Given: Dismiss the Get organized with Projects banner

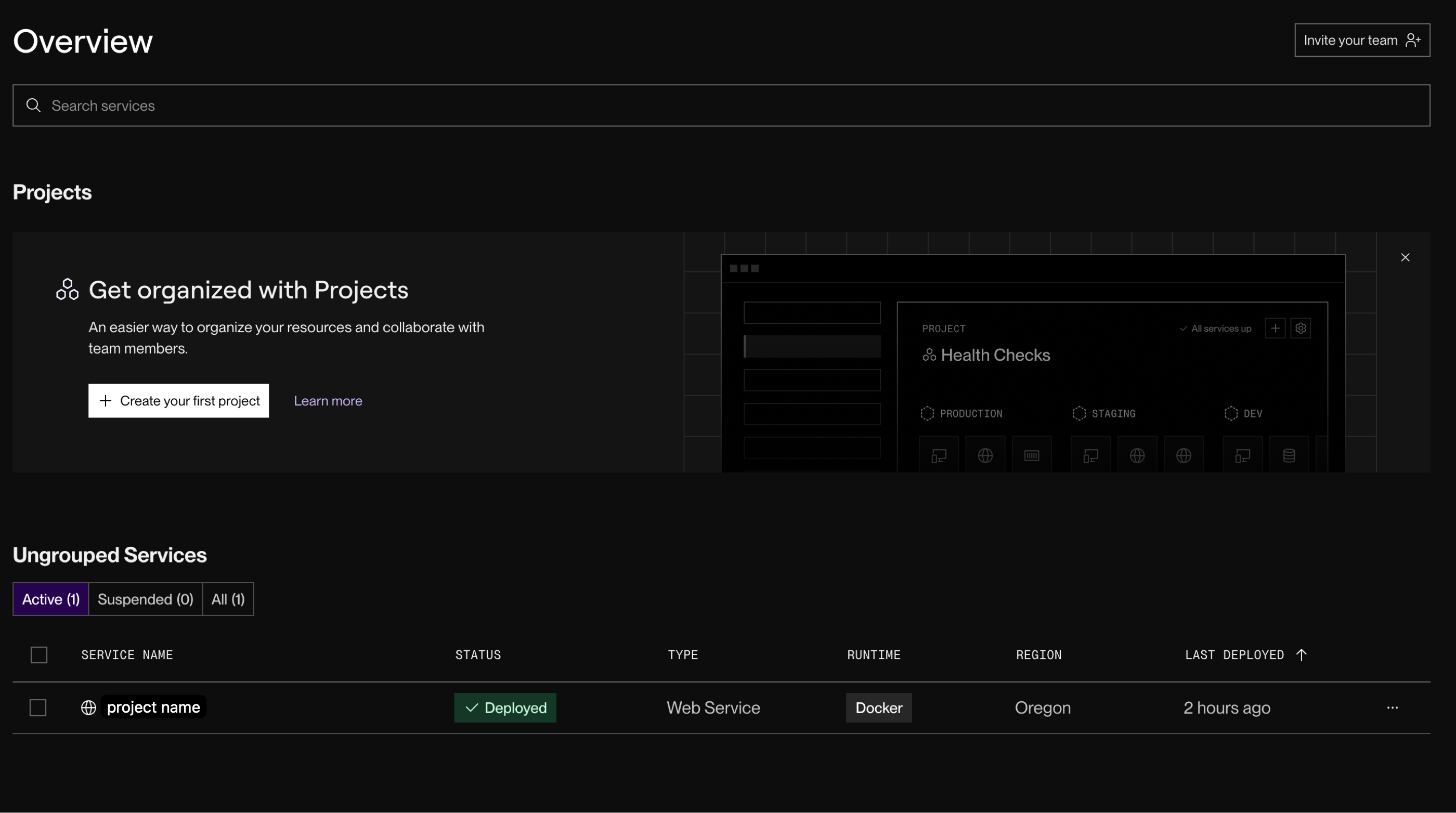Looking at the screenshot, I should (1406, 257).
